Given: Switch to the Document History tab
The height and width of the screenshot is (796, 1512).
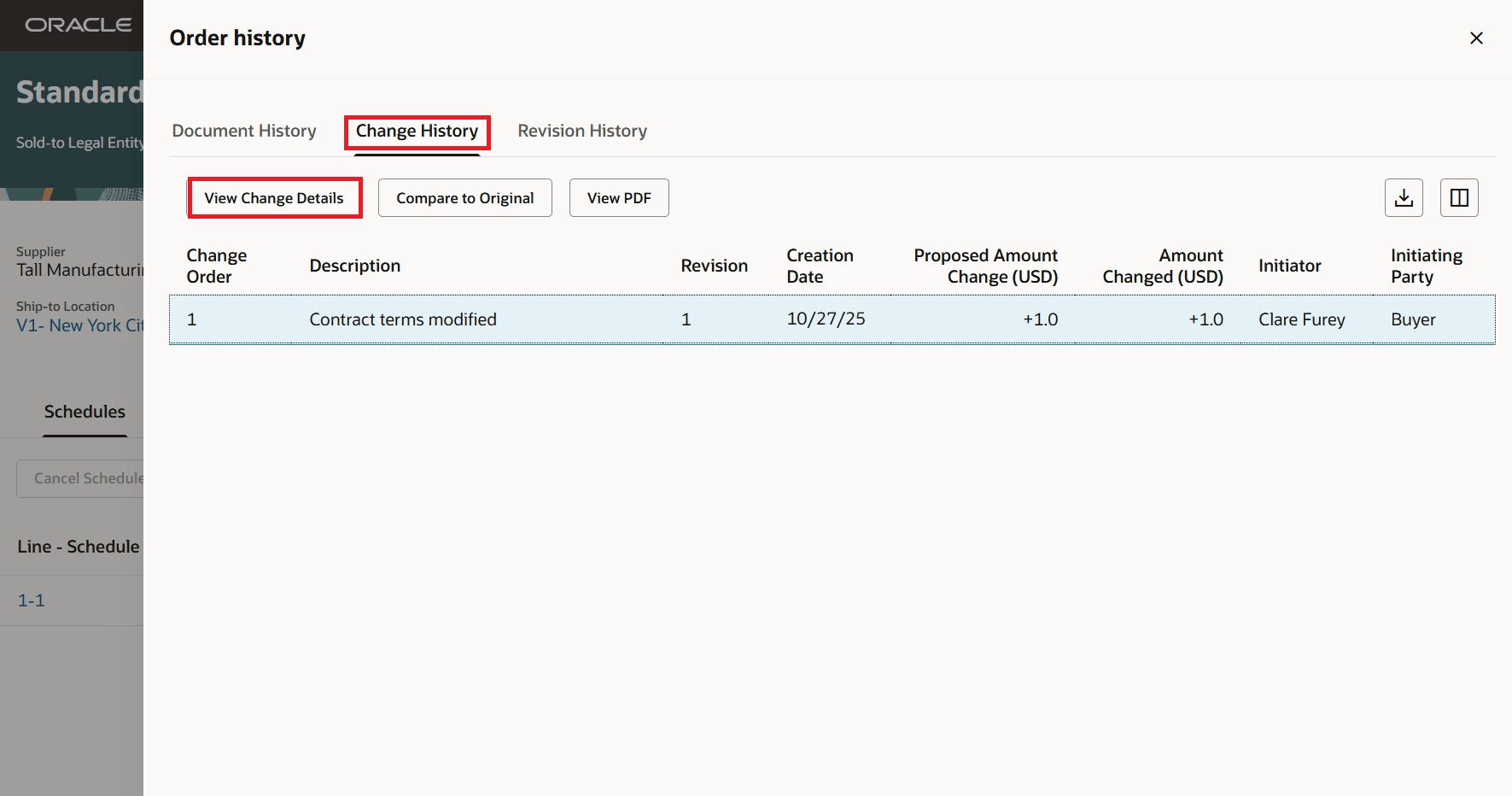Looking at the screenshot, I should 243,130.
